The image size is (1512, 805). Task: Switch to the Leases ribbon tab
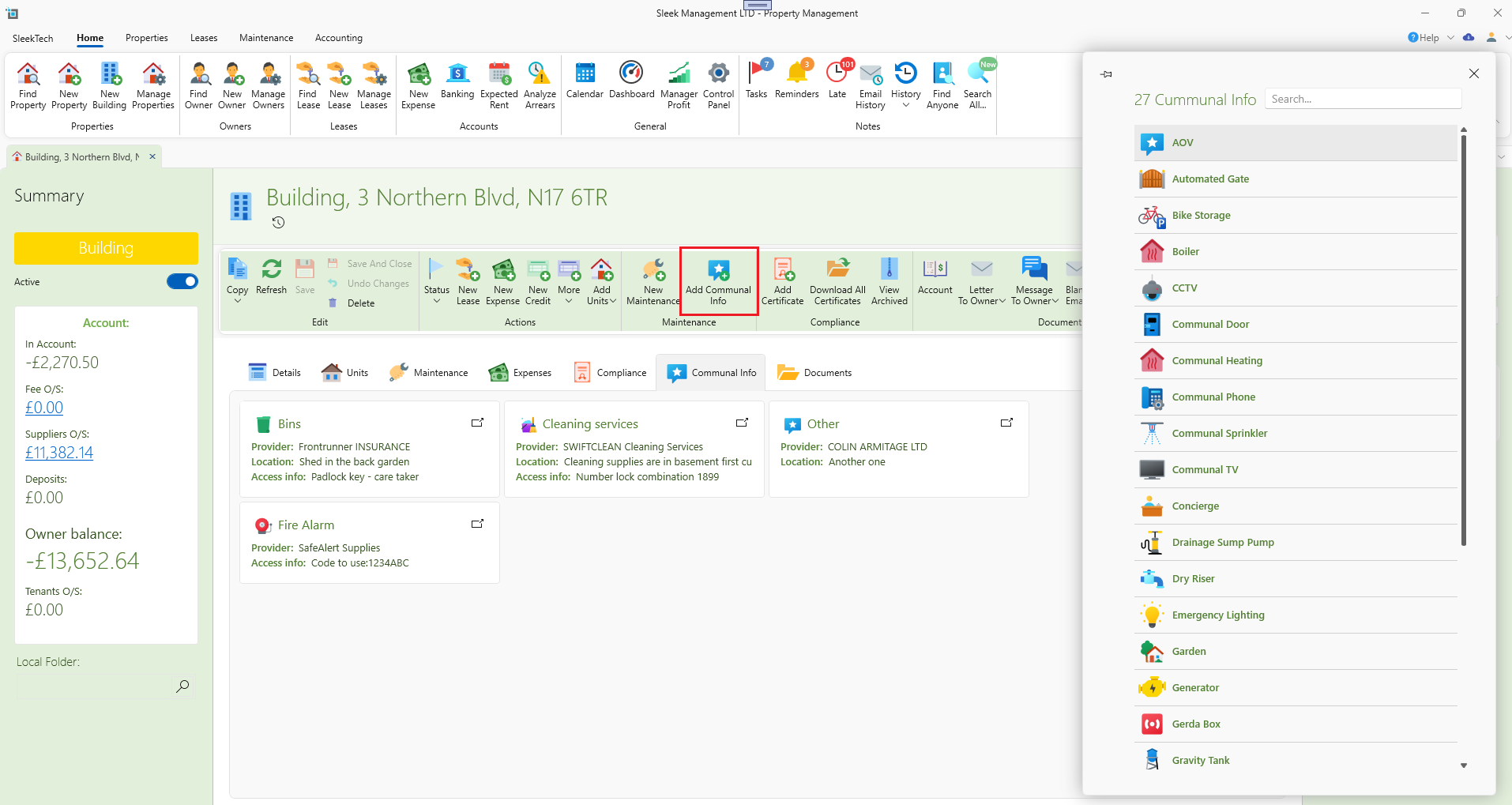pos(204,38)
